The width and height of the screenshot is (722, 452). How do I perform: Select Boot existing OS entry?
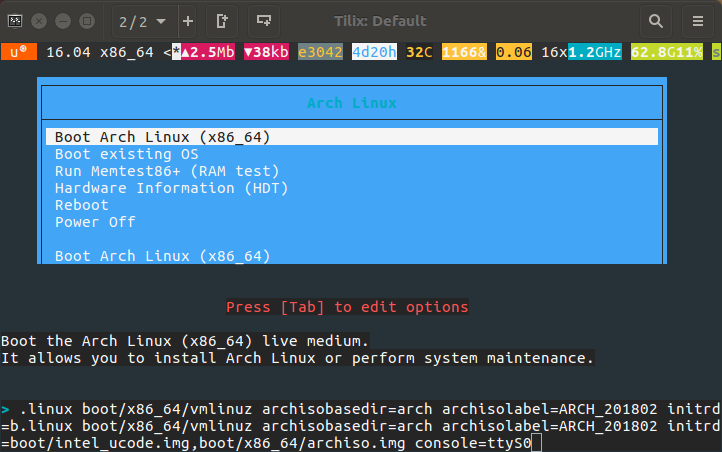click(x=127, y=154)
